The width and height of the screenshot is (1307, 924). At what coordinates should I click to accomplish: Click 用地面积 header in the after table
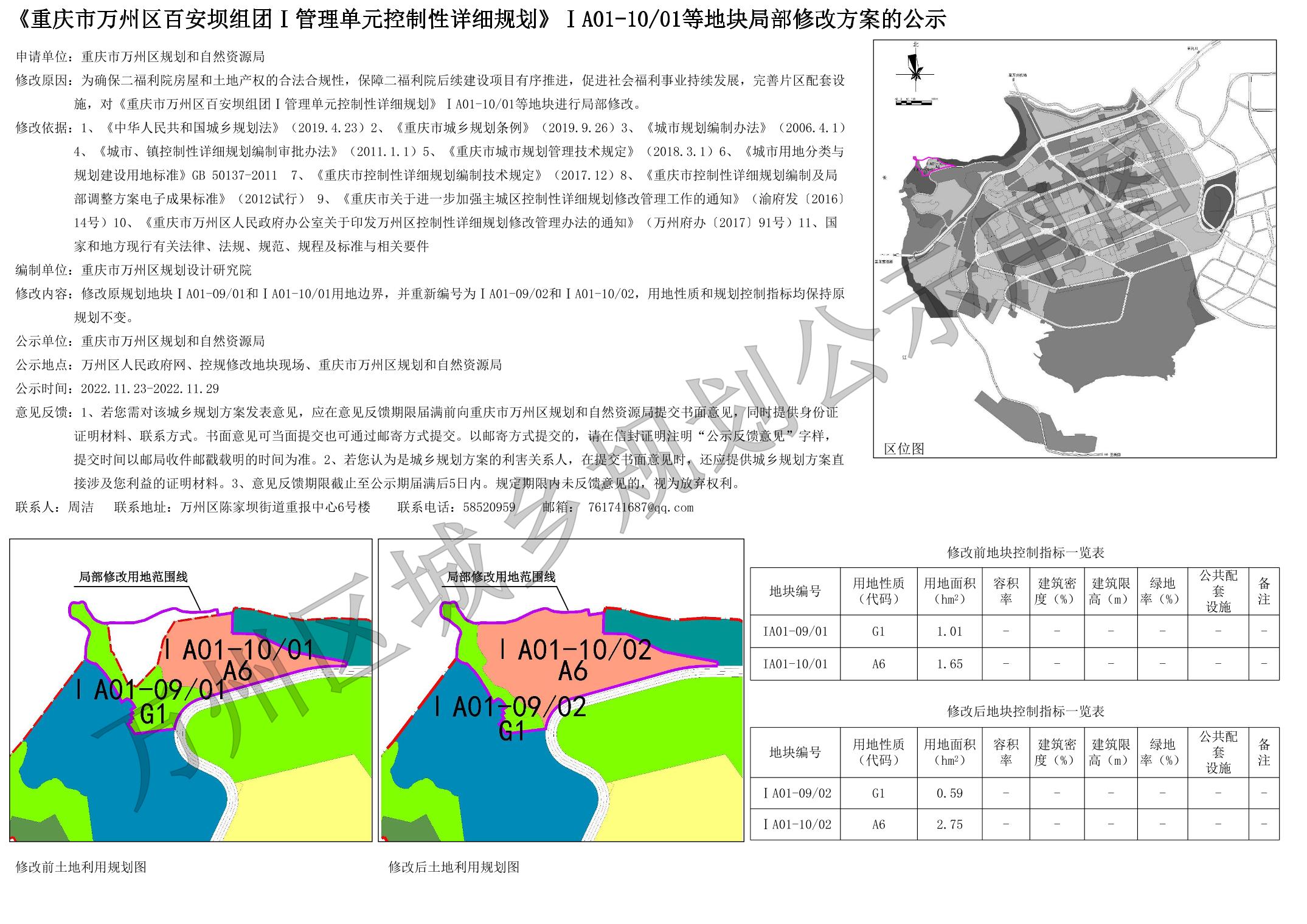click(x=949, y=752)
